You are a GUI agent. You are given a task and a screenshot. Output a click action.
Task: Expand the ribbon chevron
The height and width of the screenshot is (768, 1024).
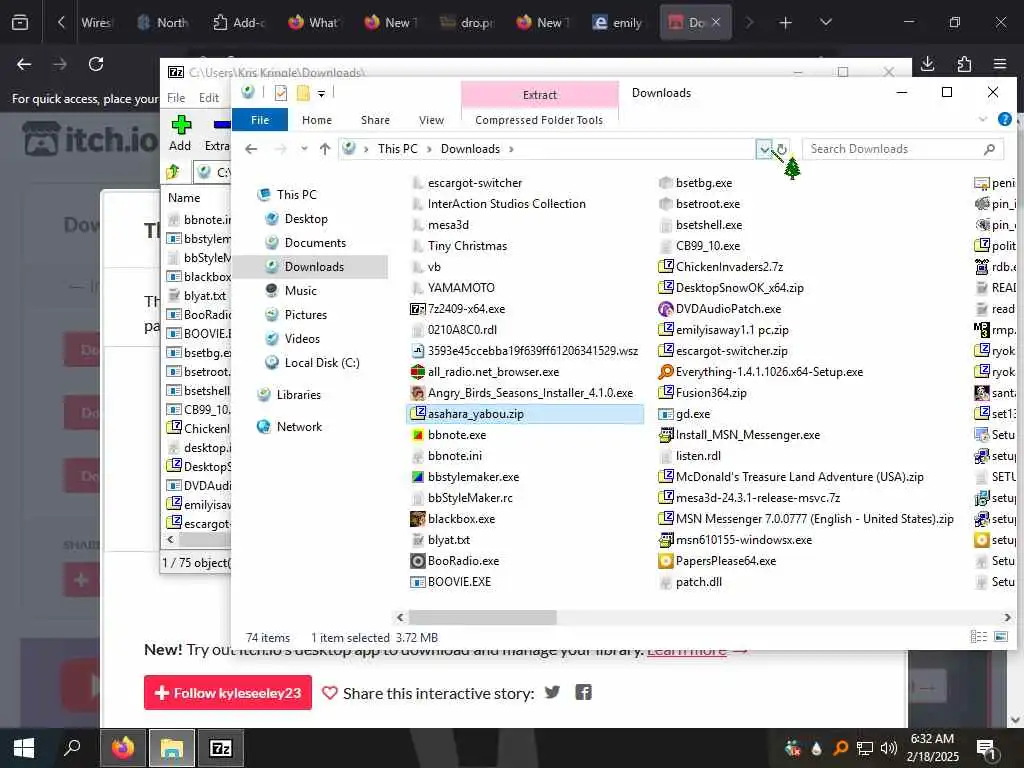point(983,120)
